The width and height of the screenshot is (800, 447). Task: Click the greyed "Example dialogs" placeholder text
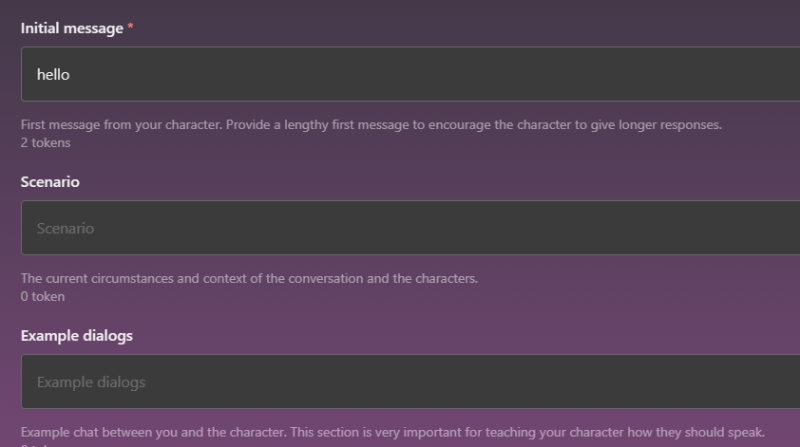pos(91,382)
